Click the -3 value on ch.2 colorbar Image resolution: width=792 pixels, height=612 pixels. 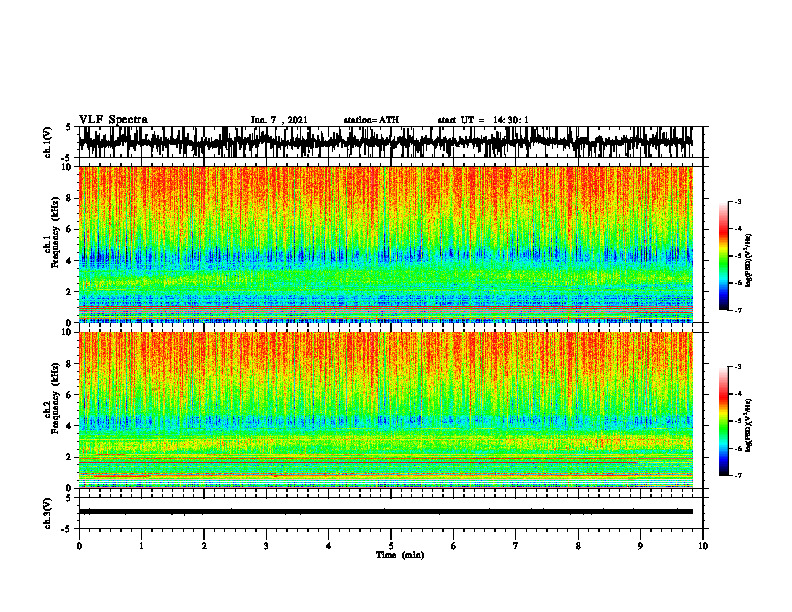(x=737, y=367)
